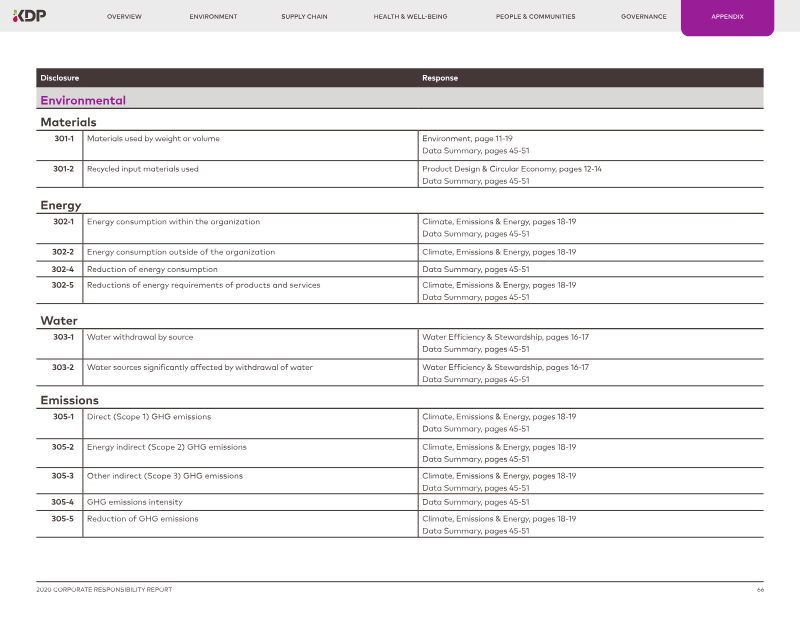Open Data Summary link for 302-4
Image resolution: width=800 pixels, height=618 pixels.
[x=475, y=269]
